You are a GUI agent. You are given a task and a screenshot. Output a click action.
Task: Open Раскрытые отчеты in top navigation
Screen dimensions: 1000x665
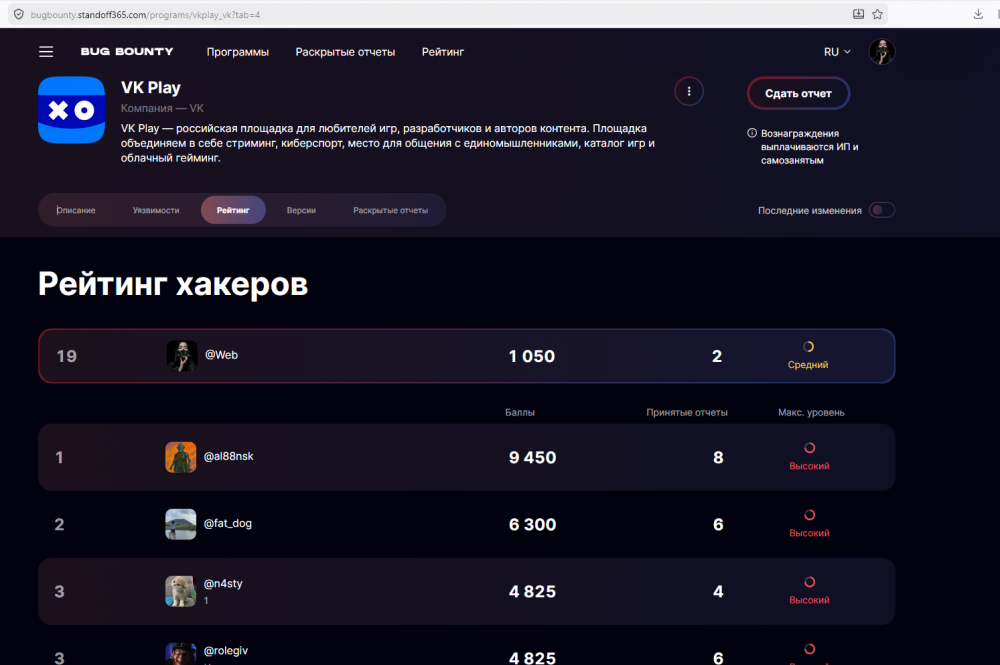[345, 52]
